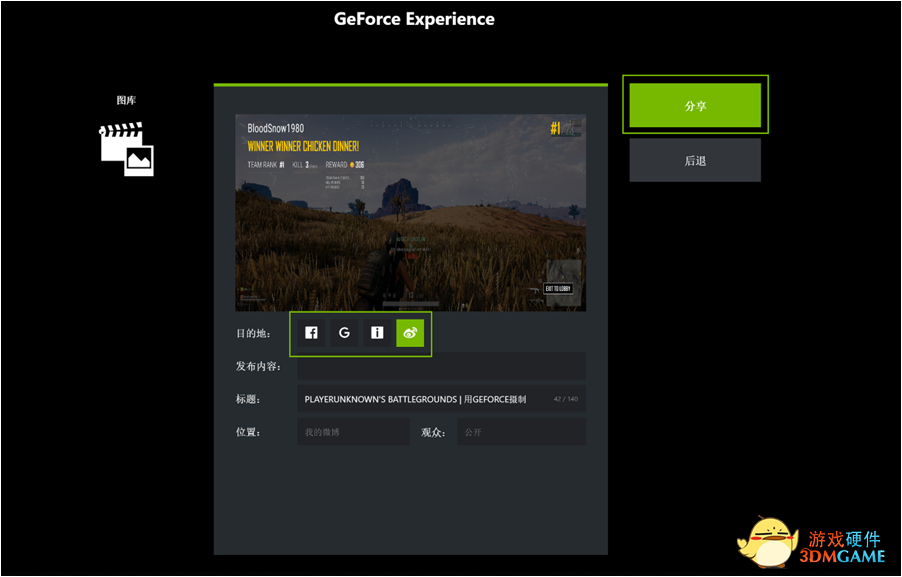Viewport: 902px width, 577px height.
Task: Click the 发布内容 label
Action: pos(258,366)
